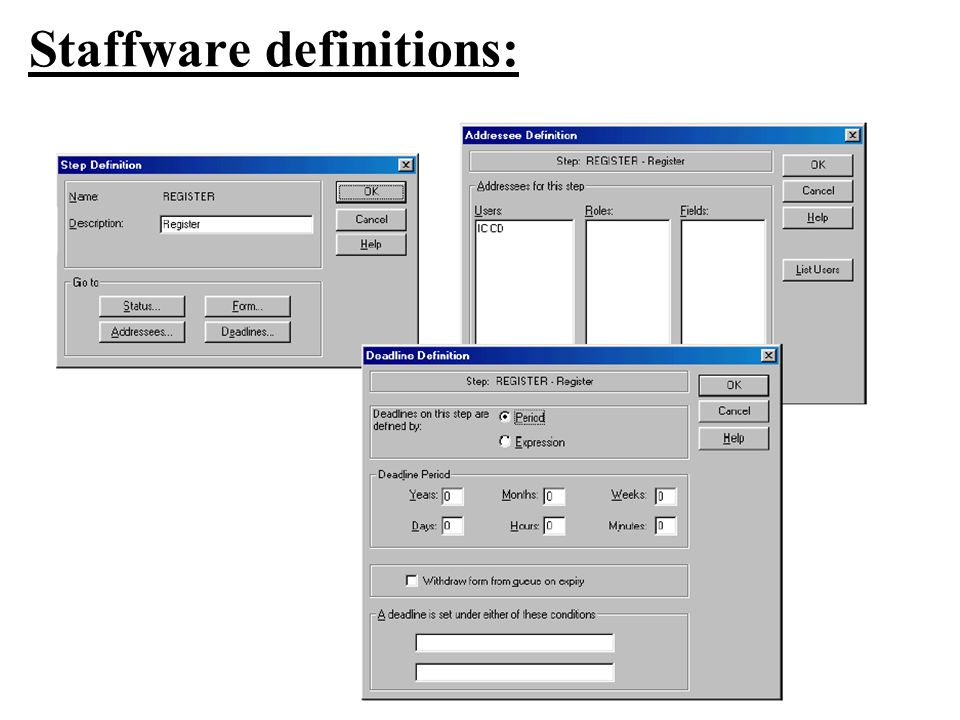Select IC CD in Users list

click(490, 228)
